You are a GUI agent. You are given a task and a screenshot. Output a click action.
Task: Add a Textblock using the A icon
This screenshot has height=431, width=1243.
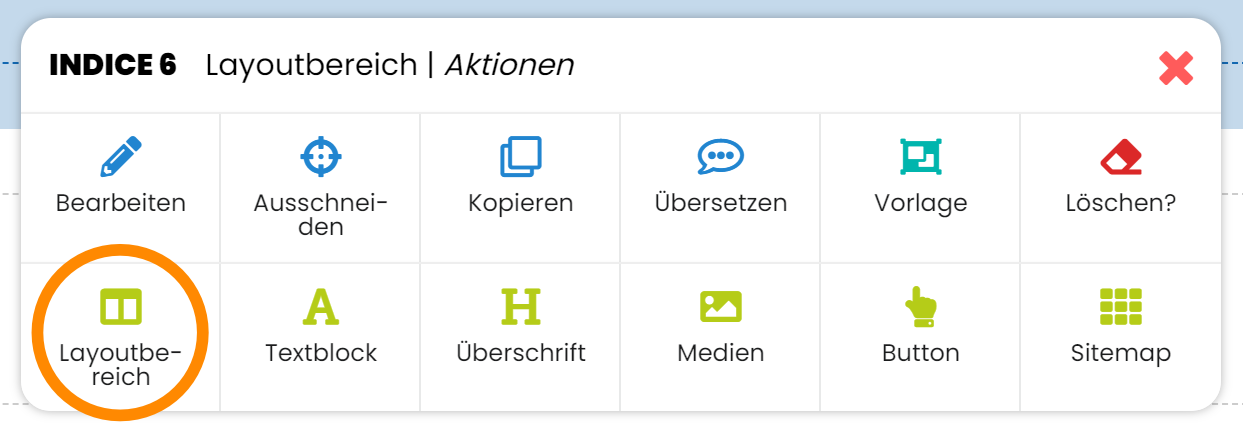[321, 307]
